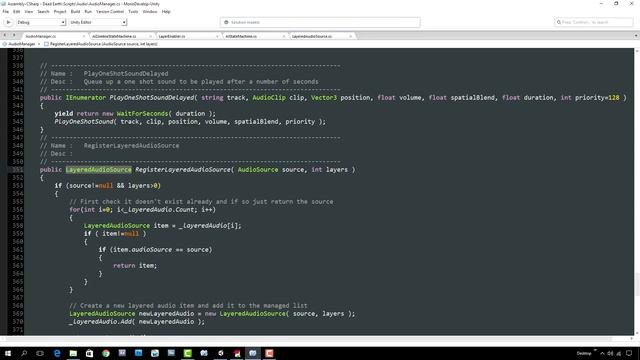The height and width of the screenshot is (360, 640).
Task: Open the Window menu
Action: click(x=150, y=11)
